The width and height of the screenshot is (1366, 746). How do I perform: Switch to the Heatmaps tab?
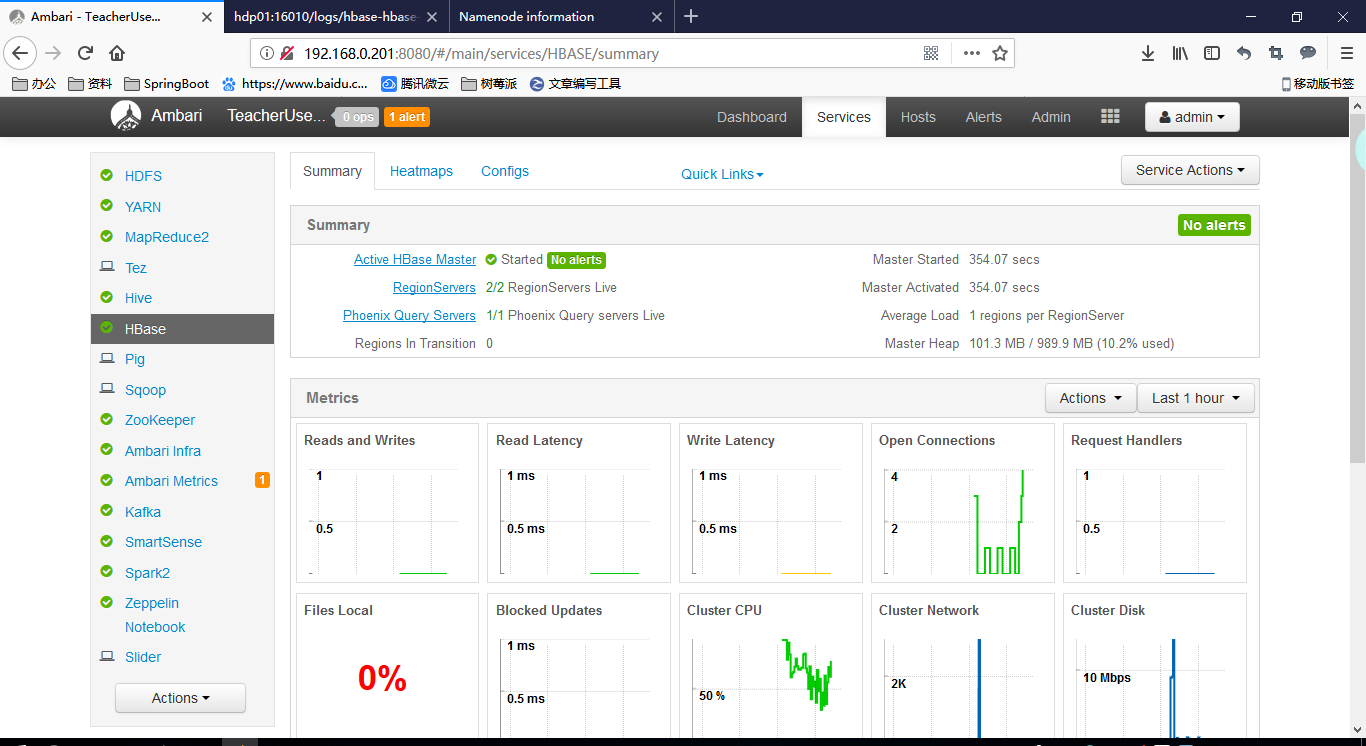point(421,171)
